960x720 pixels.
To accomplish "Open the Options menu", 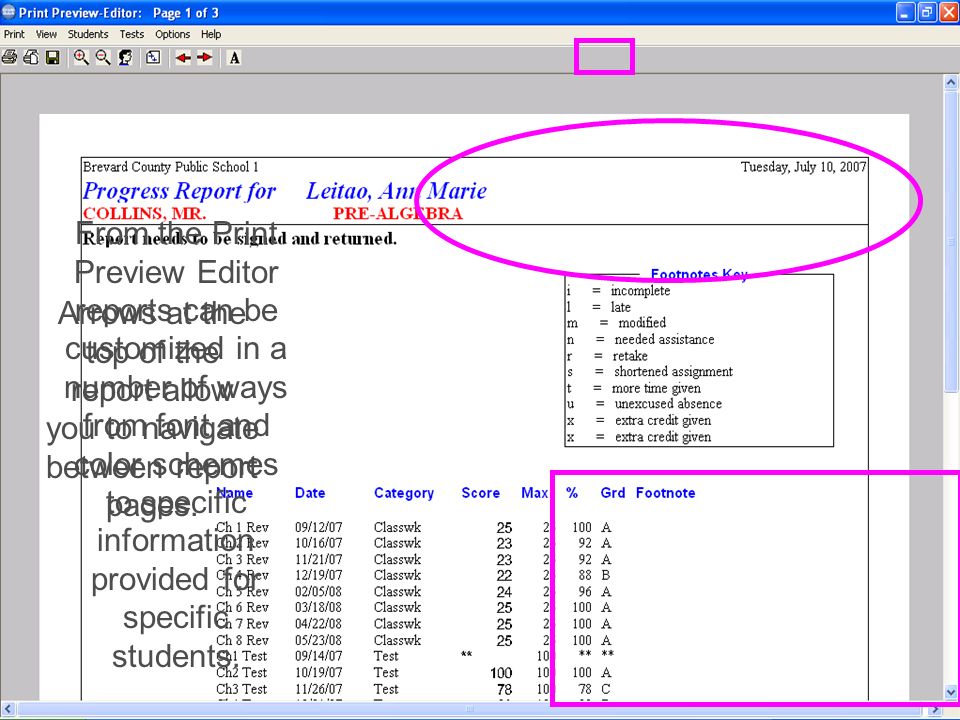I will [x=172, y=34].
